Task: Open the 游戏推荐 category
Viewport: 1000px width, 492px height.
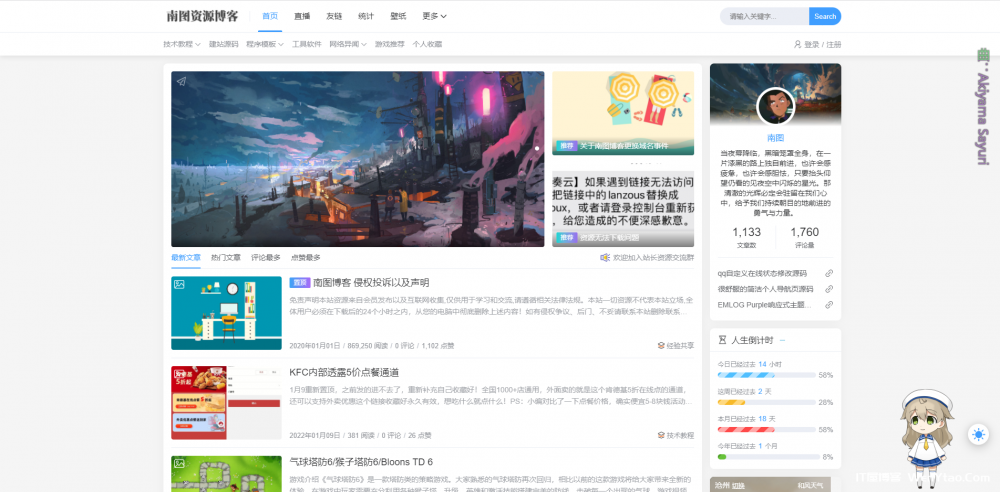Action: pyautogui.click(x=390, y=44)
